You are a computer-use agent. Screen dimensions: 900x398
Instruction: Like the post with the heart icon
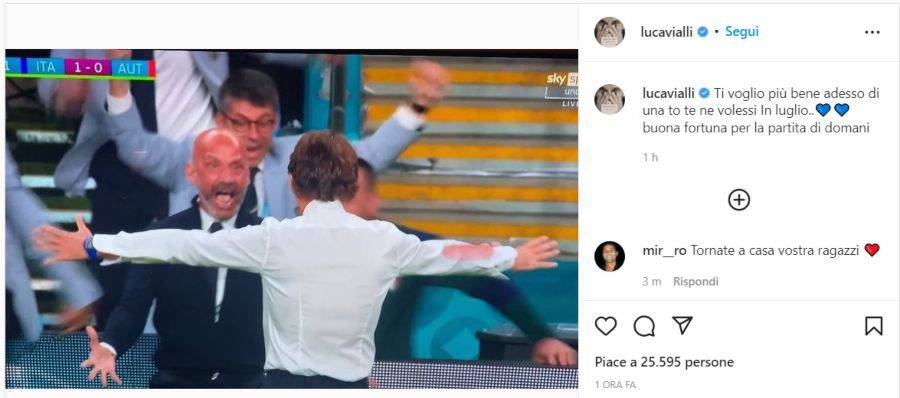(606, 326)
